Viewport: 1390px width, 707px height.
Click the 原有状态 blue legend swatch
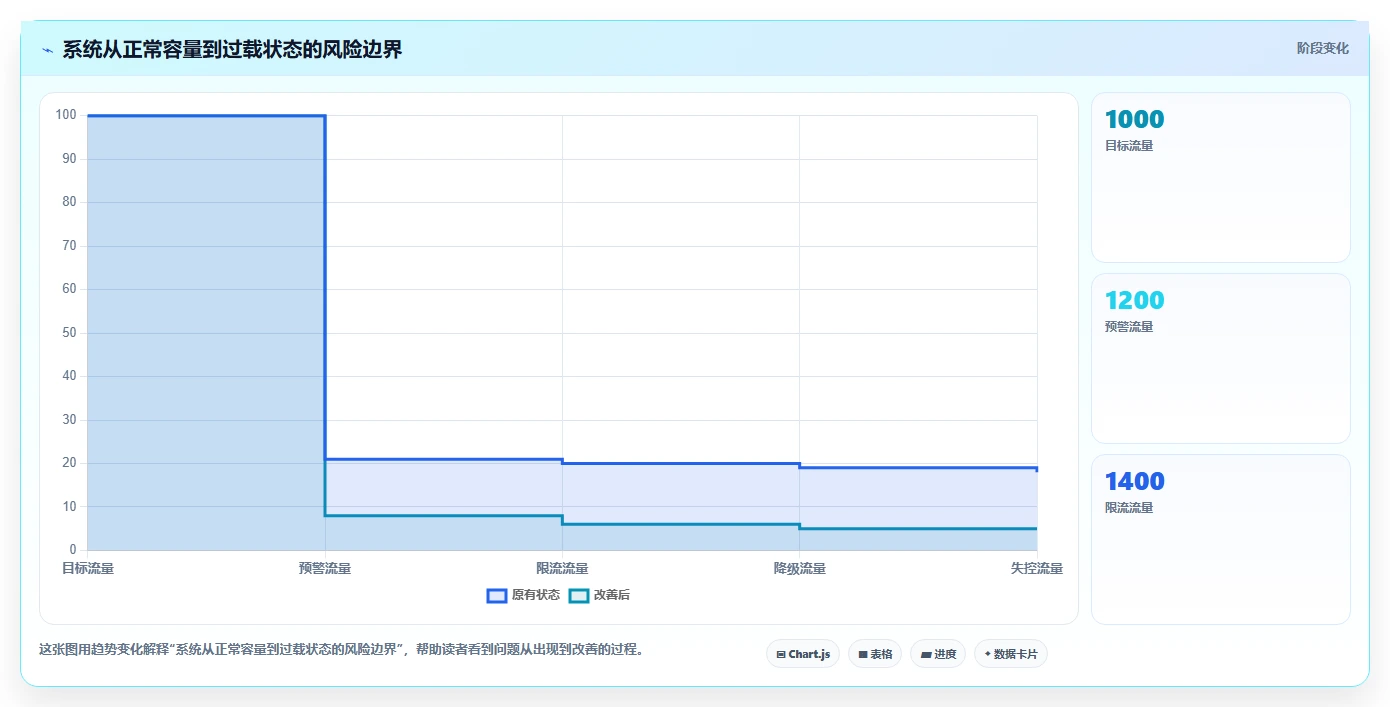pos(497,595)
